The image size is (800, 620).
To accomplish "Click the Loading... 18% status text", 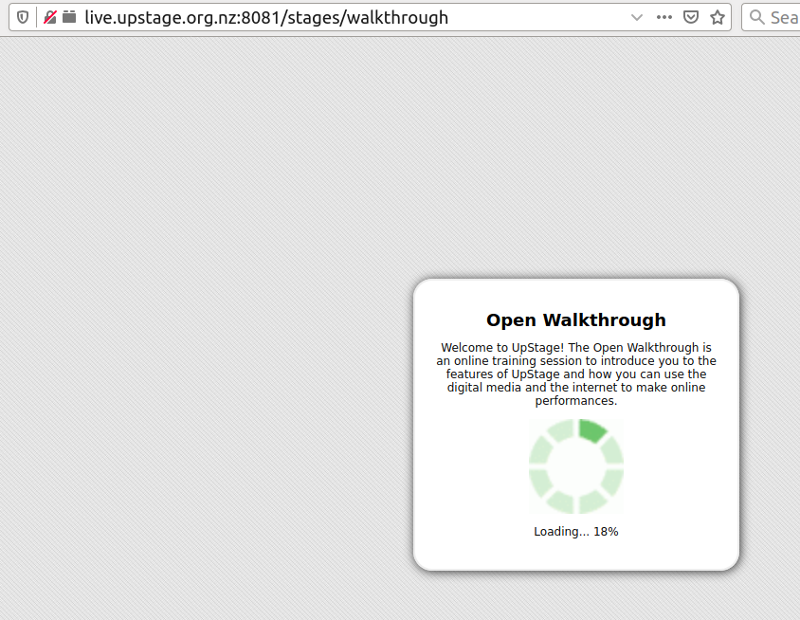I will (x=576, y=532).
